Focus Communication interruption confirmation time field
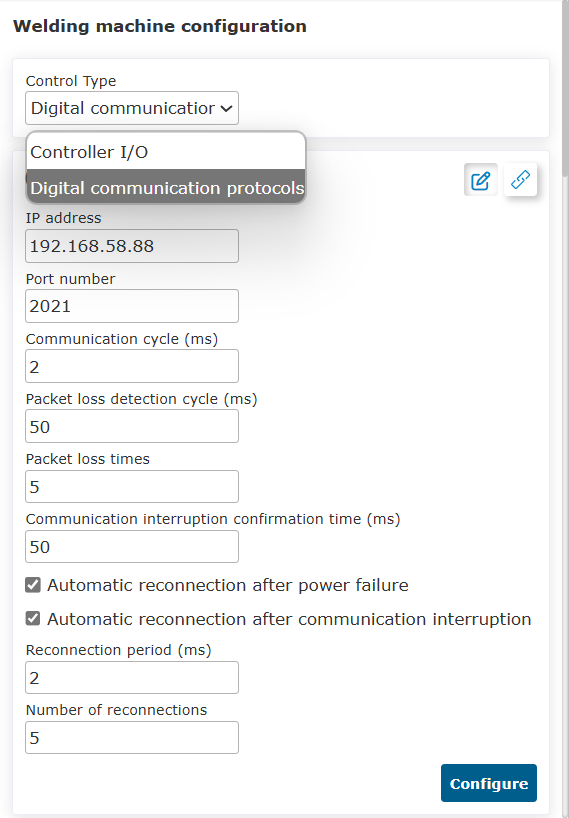Screen dimensions: 569x818 click(132, 547)
